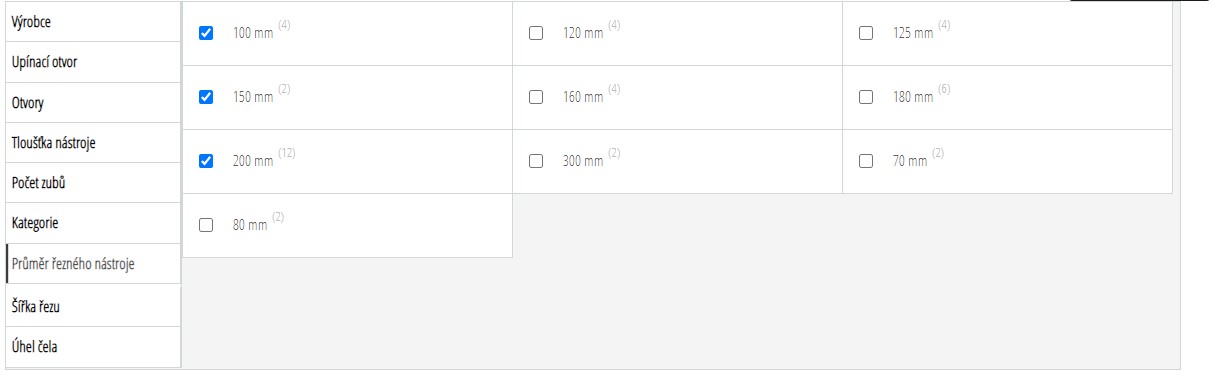Open the Výrobce filter tab
The width and height of the screenshot is (1212, 381).
(x=93, y=22)
